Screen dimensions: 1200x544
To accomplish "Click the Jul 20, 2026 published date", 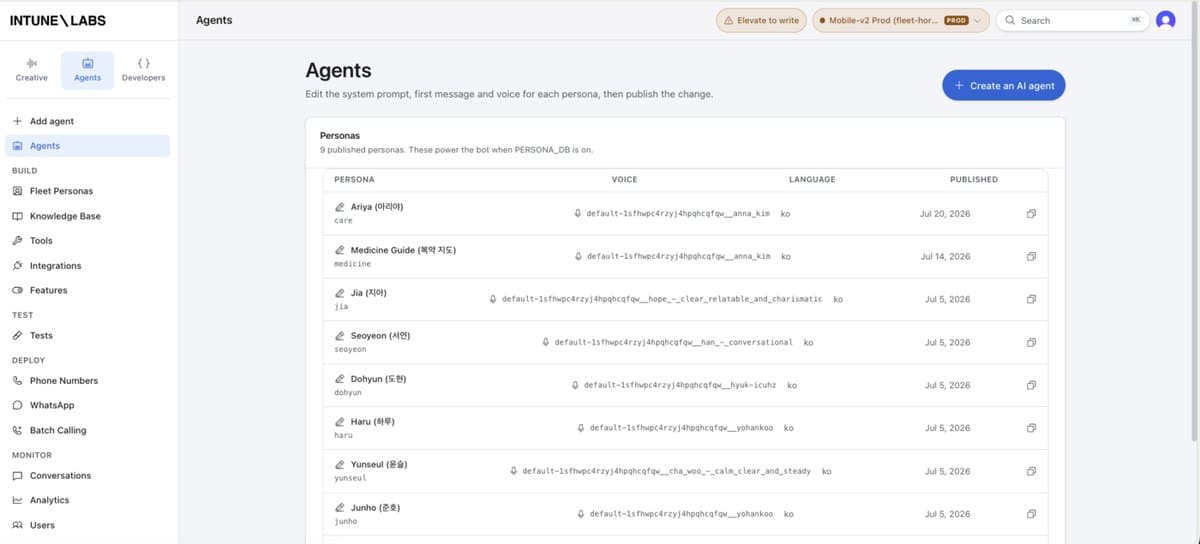I will [x=946, y=214].
